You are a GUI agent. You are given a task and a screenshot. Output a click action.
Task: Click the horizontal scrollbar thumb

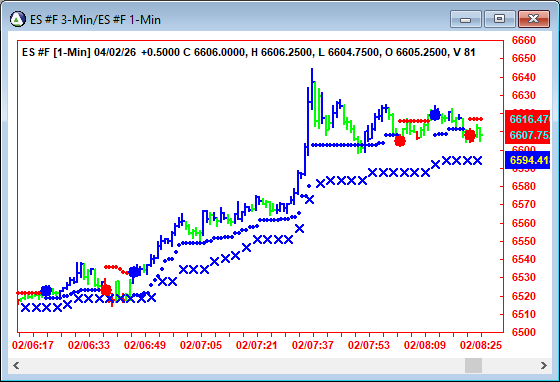pyautogui.click(x=473, y=365)
